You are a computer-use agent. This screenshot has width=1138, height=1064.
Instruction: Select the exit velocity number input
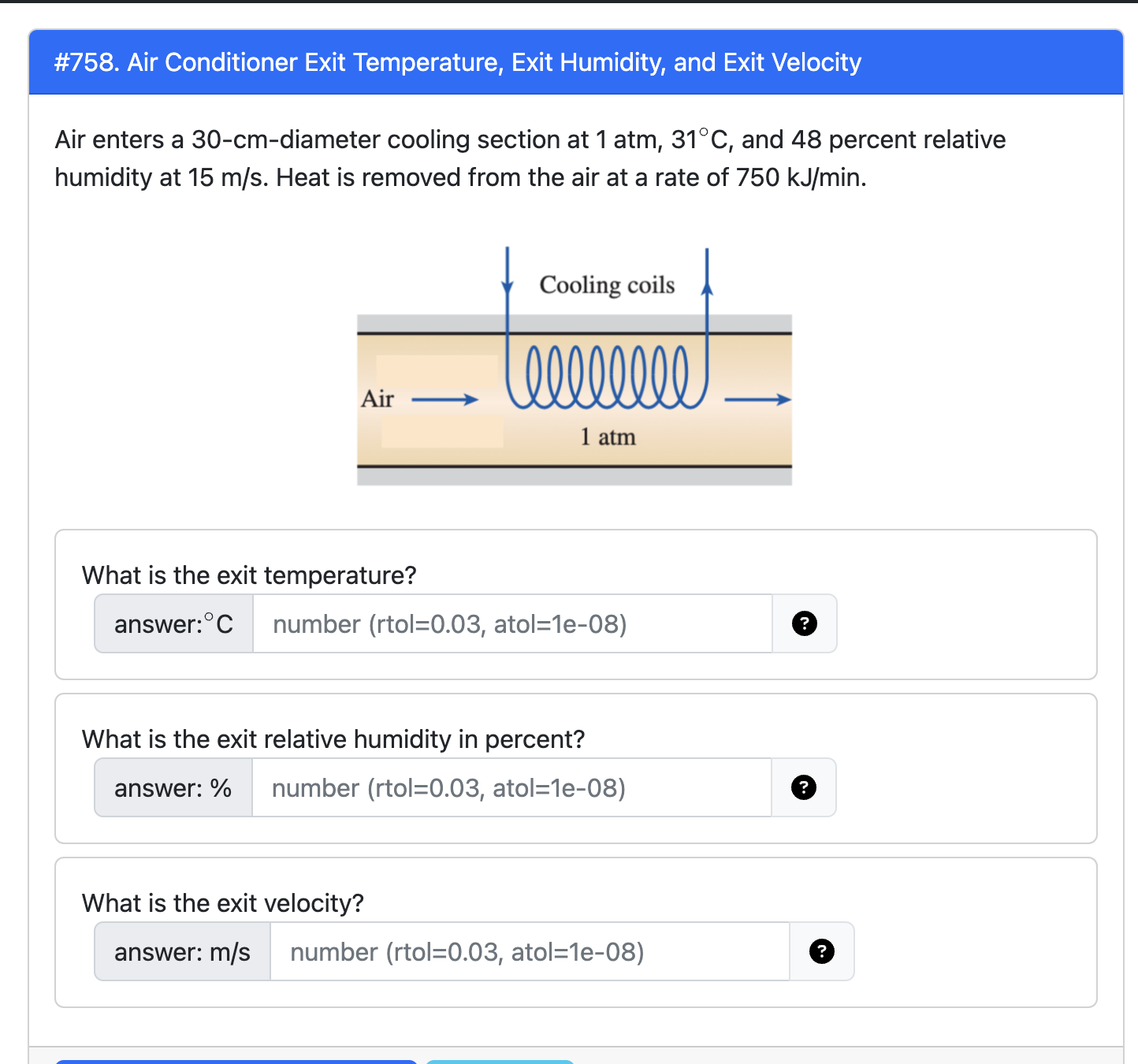coord(528,951)
